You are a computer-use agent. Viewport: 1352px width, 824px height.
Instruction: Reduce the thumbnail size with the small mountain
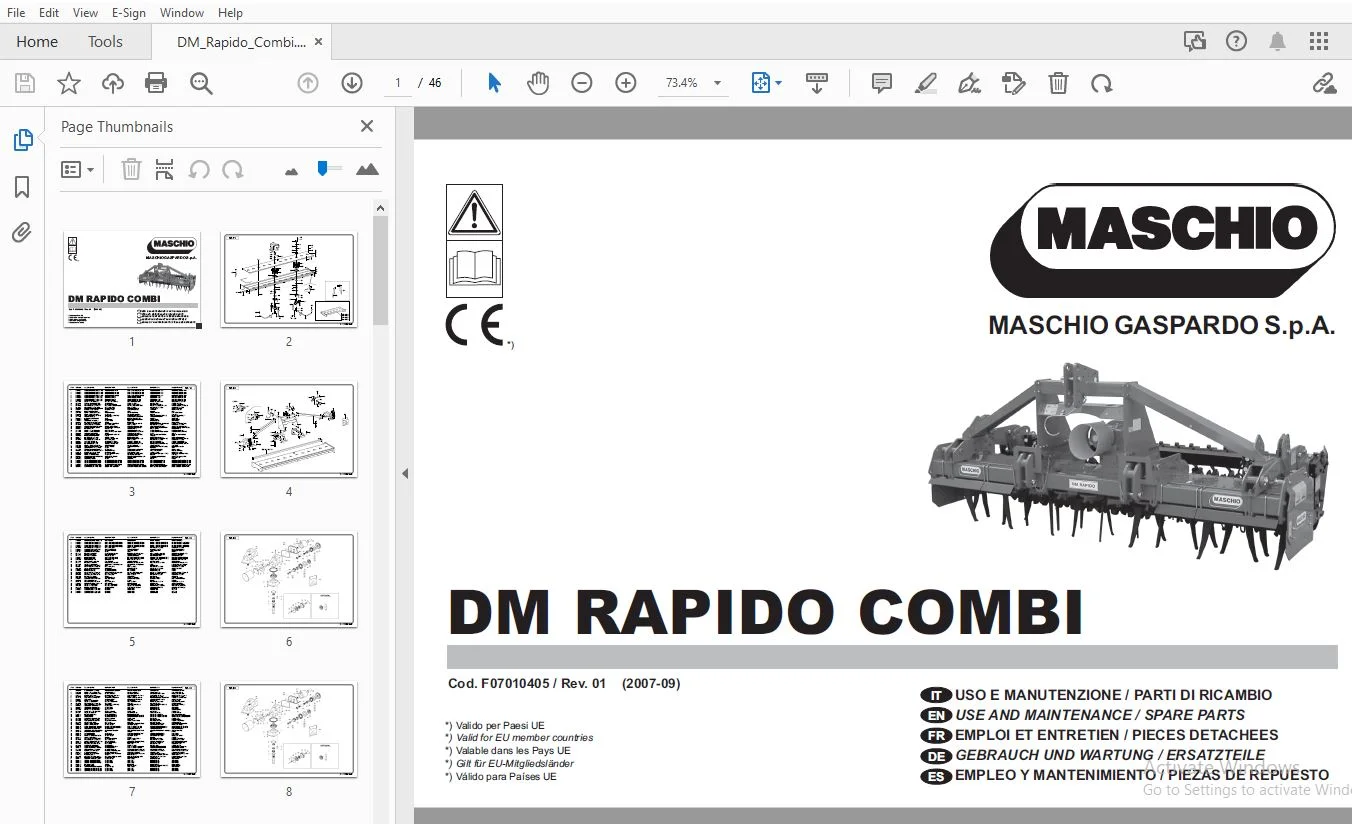click(x=291, y=171)
